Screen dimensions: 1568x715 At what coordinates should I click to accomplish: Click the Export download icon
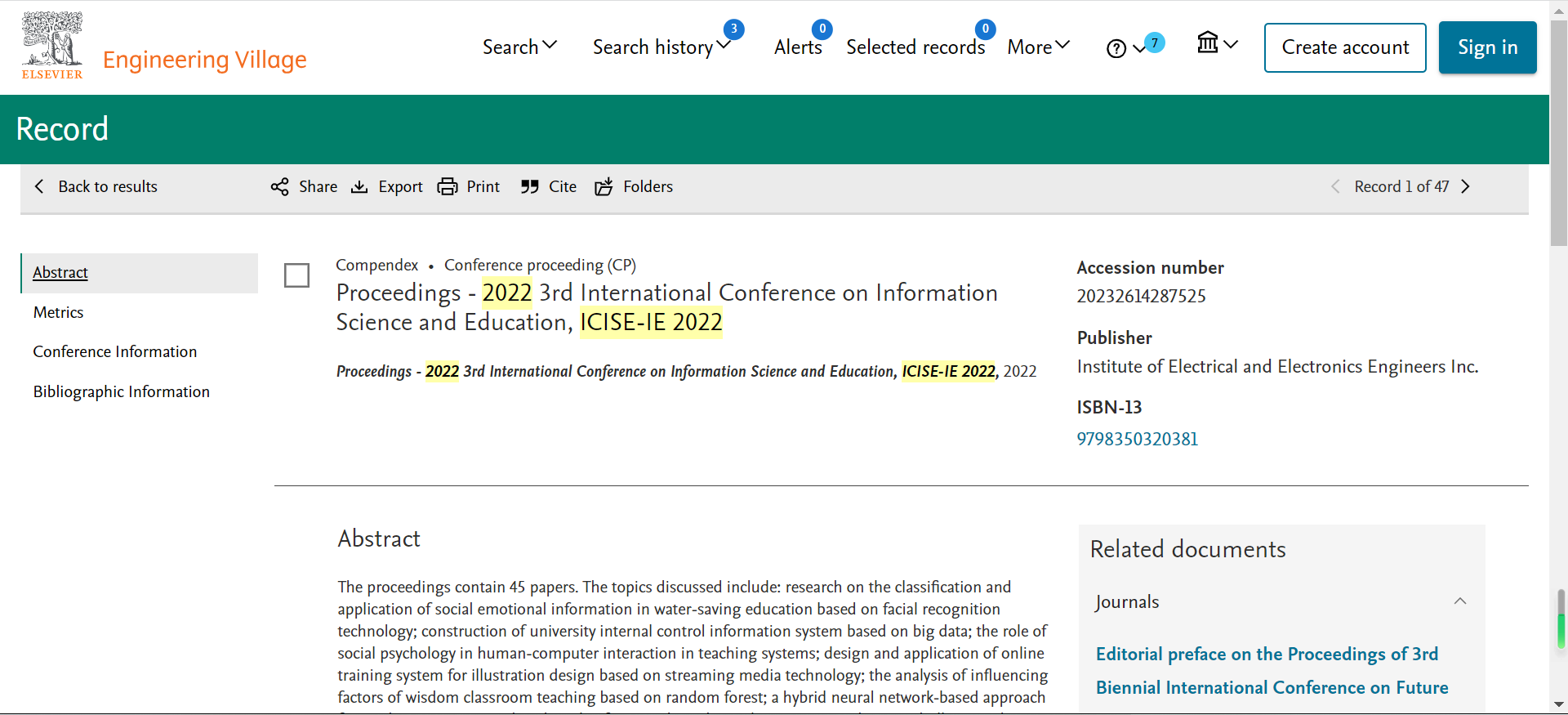click(359, 186)
